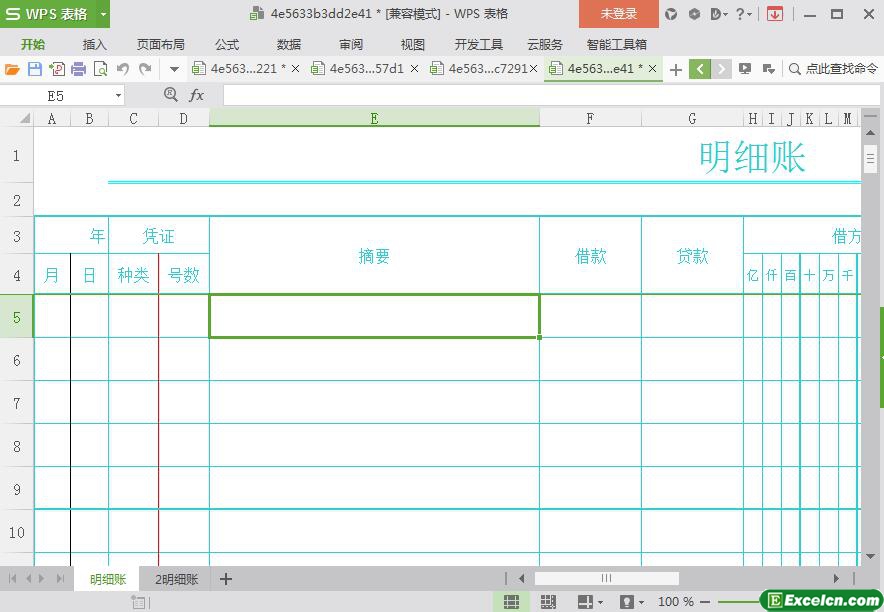Click the 未登录 login button
This screenshot has height=612, width=884.
pyautogui.click(x=618, y=14)
